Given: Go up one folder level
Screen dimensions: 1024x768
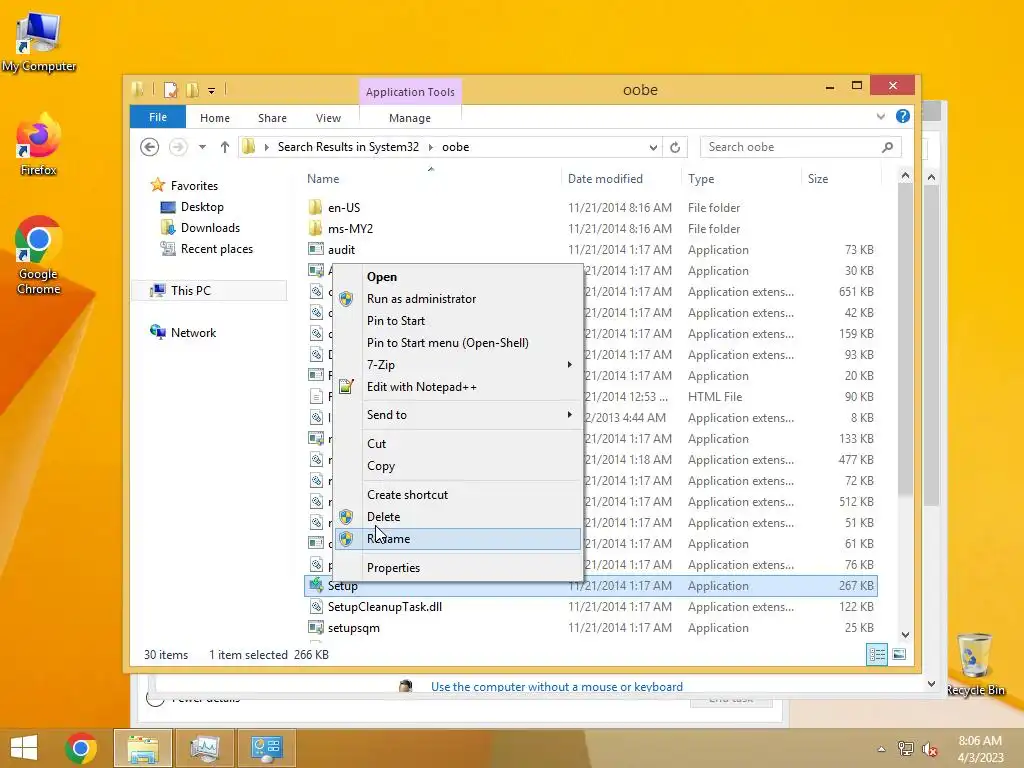Looking at the screenshot, I should coord(225,147).
